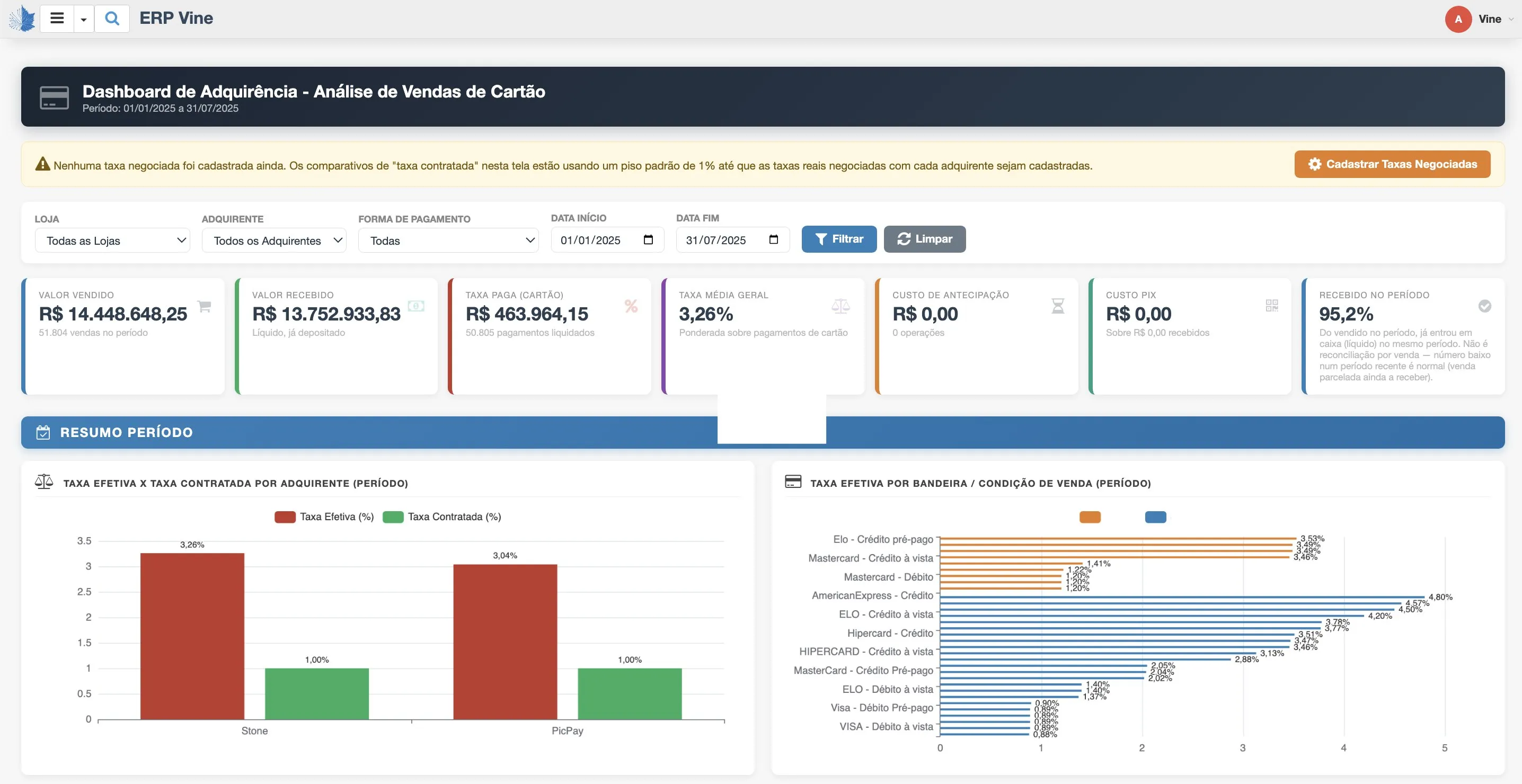The height and width of the screenshot is (784, 1522).
Task: Click '50.805 pagamentos liquidados' text
Action: point(530,333)
